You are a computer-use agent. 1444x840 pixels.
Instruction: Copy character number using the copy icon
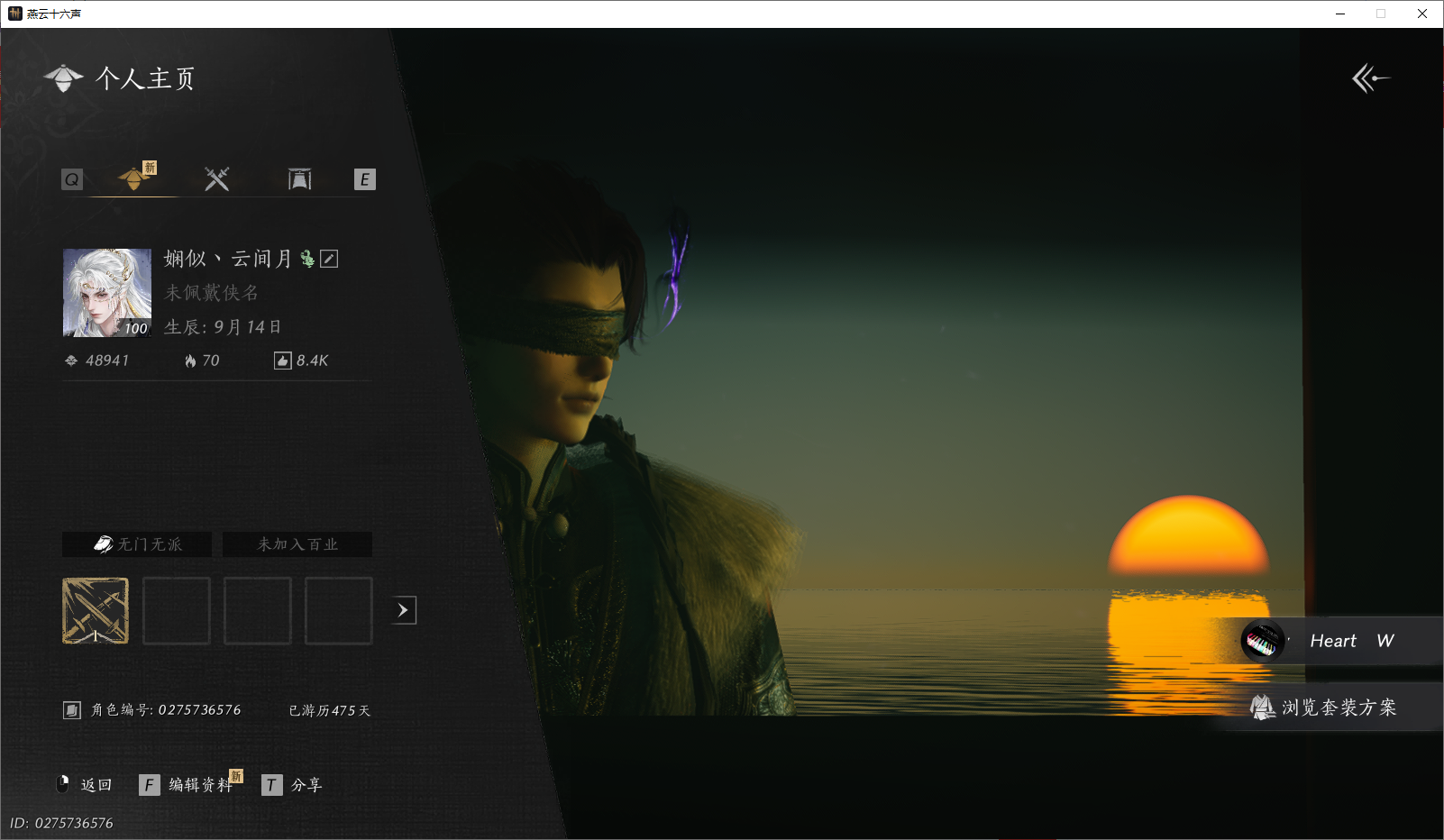pyautogui.click(x=72, y=710)
